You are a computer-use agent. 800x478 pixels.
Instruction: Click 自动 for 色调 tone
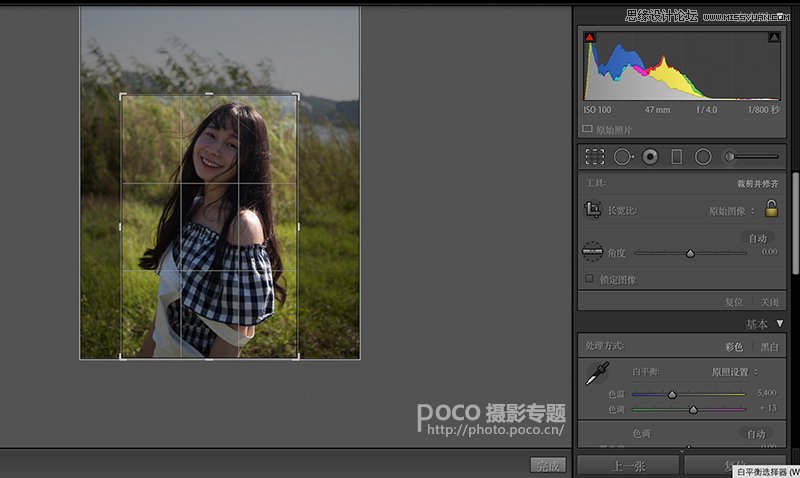[x=756, y=434]
